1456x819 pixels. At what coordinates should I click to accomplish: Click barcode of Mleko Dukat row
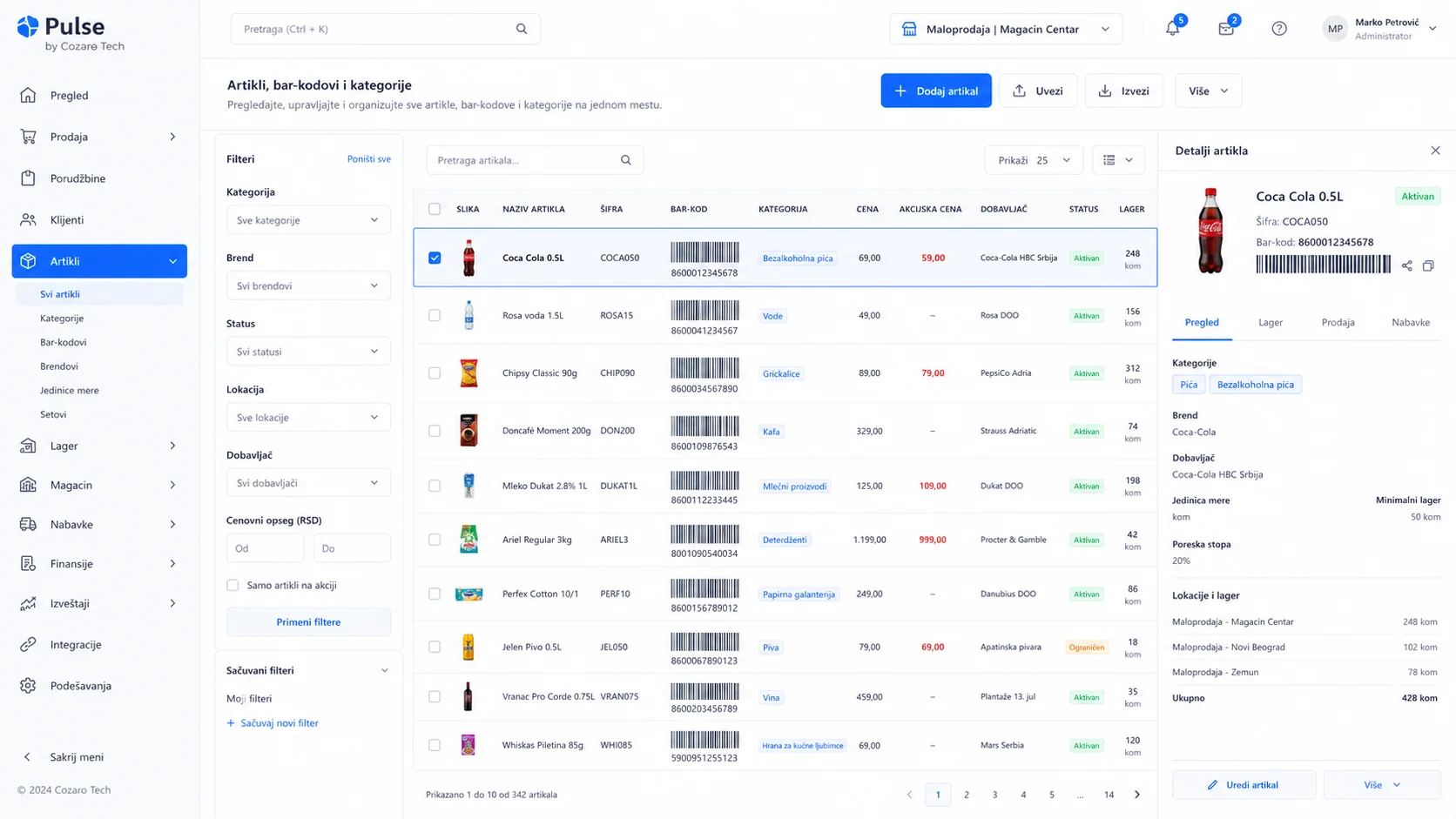(x=704, y=480)
